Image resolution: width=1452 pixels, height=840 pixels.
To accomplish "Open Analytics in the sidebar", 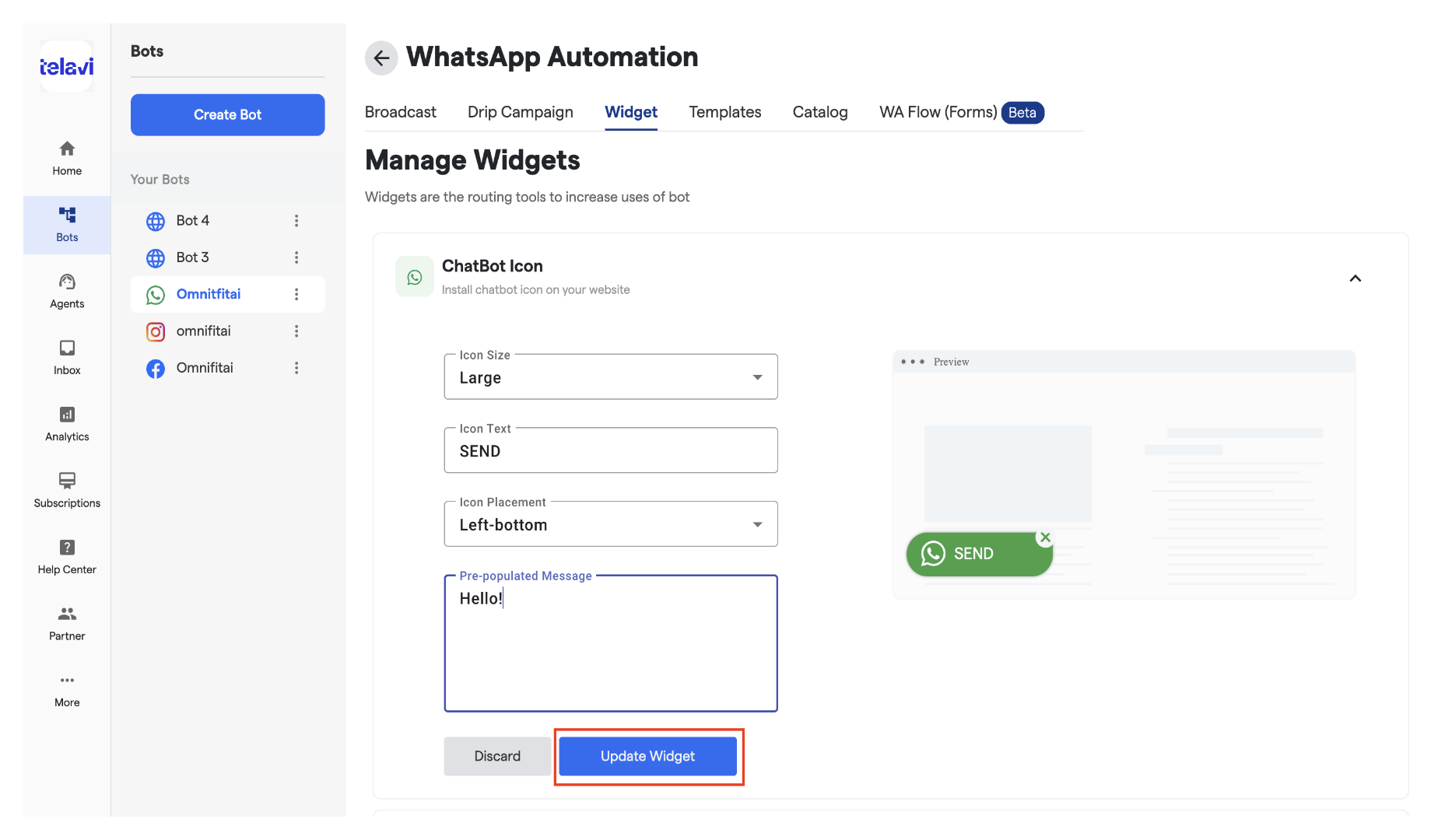I will coord(67,425).
